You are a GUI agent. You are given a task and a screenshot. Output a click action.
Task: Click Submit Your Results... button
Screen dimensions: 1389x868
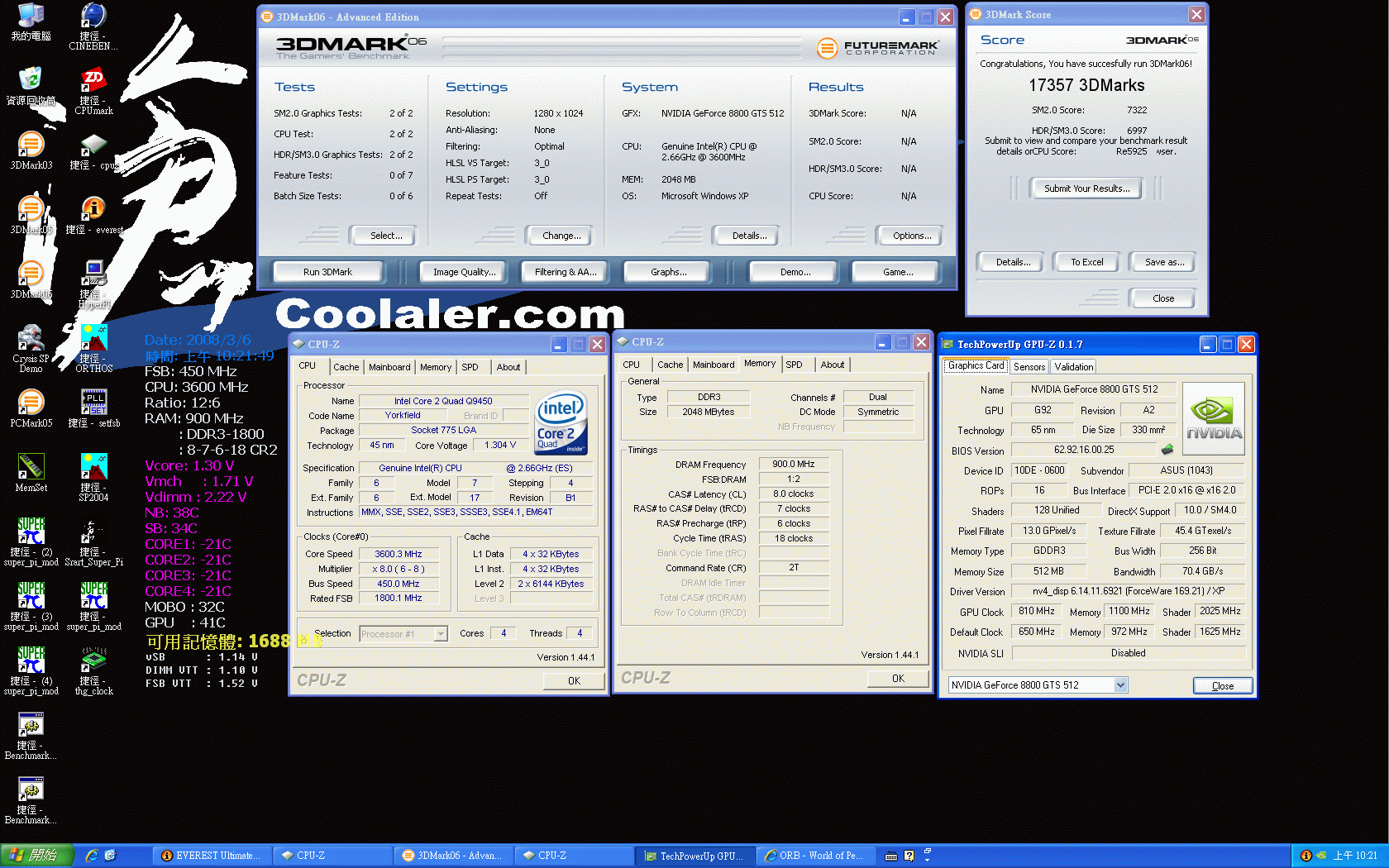(x=1086, y=188)
